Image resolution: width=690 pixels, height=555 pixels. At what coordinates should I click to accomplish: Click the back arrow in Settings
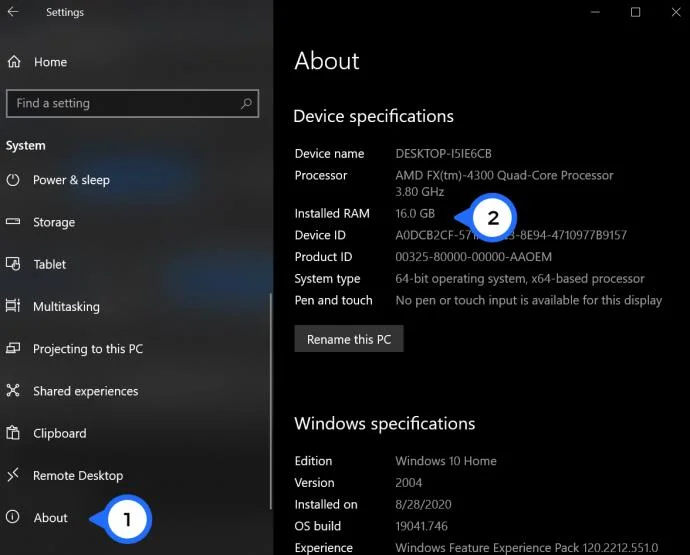click(x=13, y=11)
